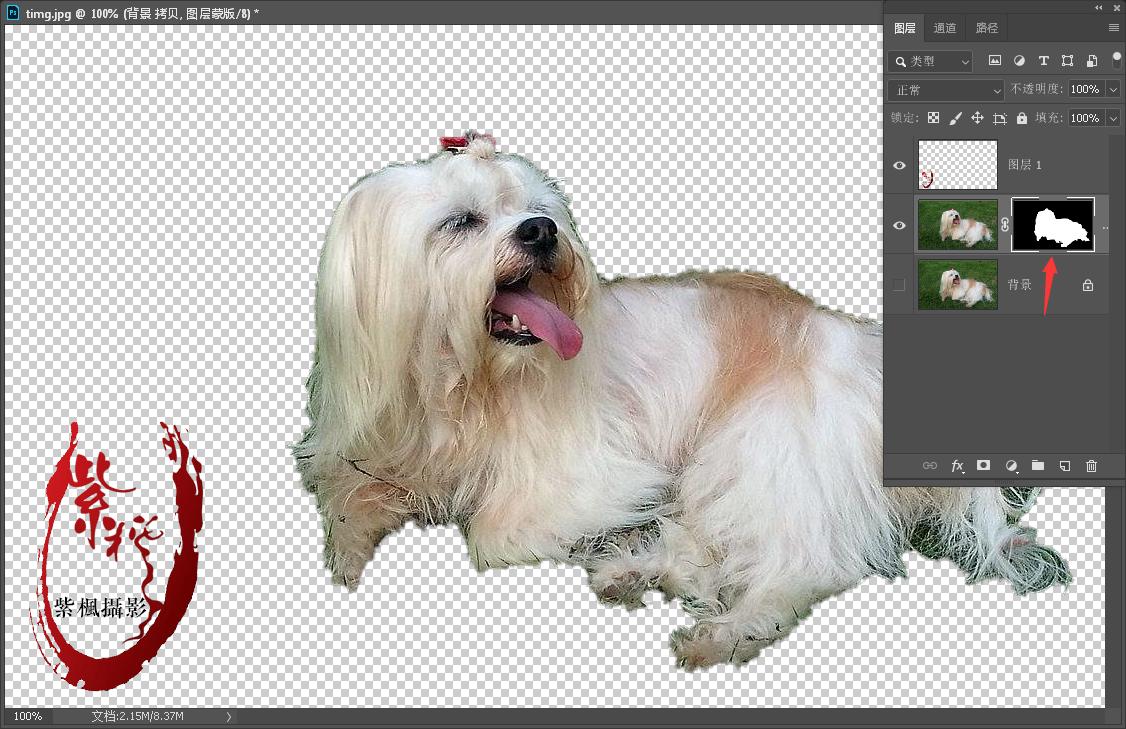Open the 不透明度 slider dropdown arrow

(1113, 89)
